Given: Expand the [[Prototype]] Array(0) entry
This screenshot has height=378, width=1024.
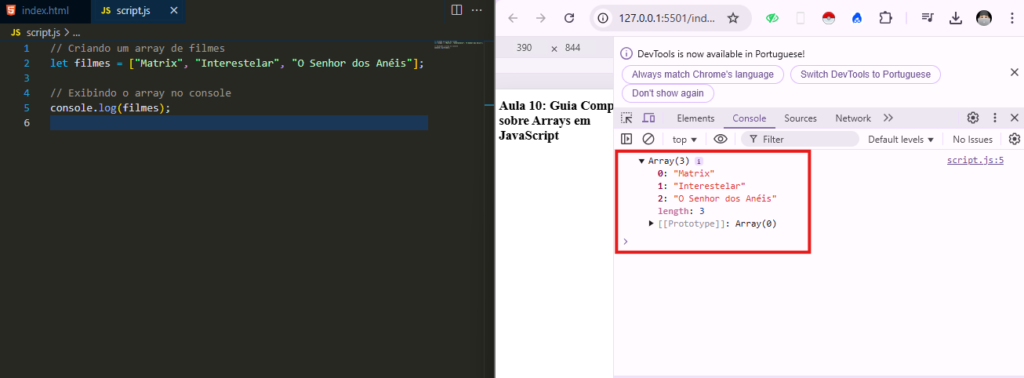Looking at the screenshot, I should pos(651,224).
